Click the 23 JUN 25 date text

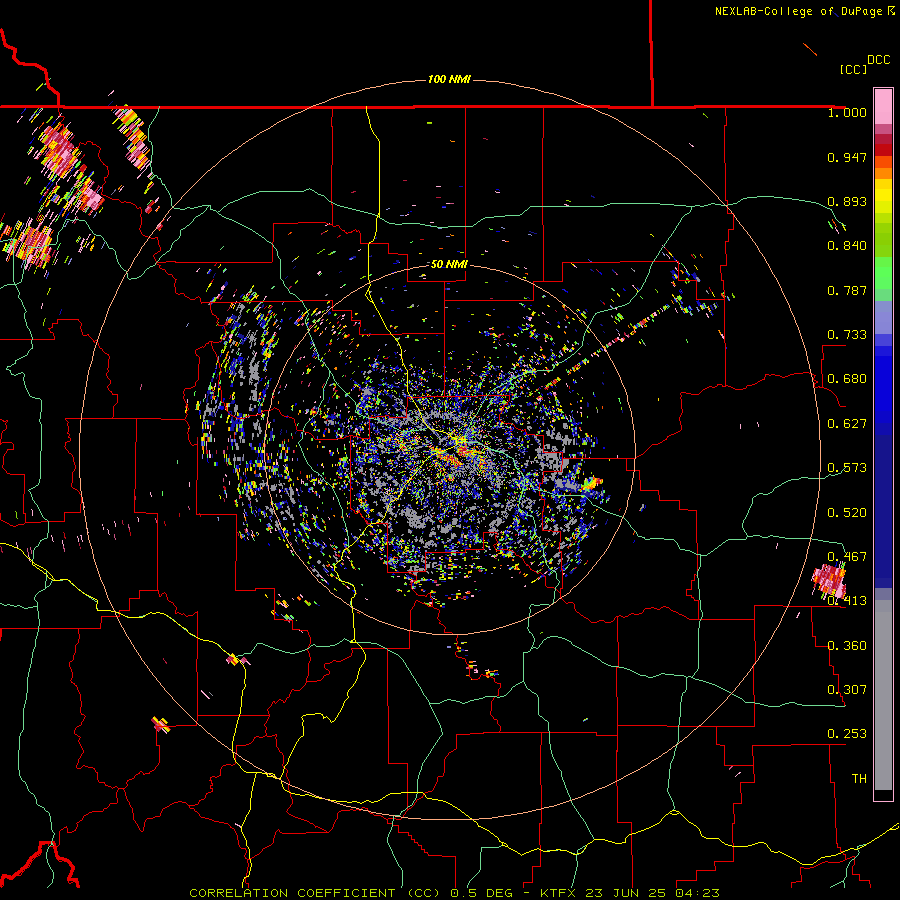pyautogui.click(x=624, y=893)
